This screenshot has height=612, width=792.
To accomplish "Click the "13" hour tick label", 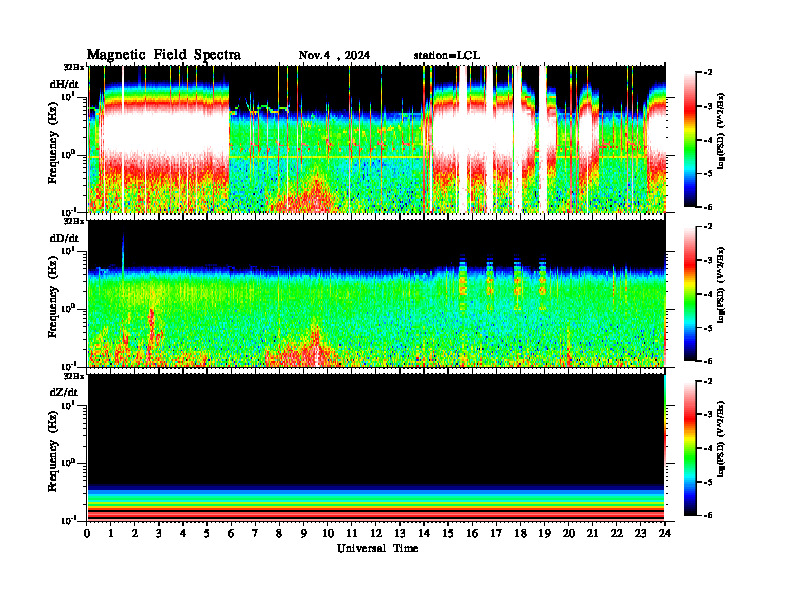I will tap(400, 533).
